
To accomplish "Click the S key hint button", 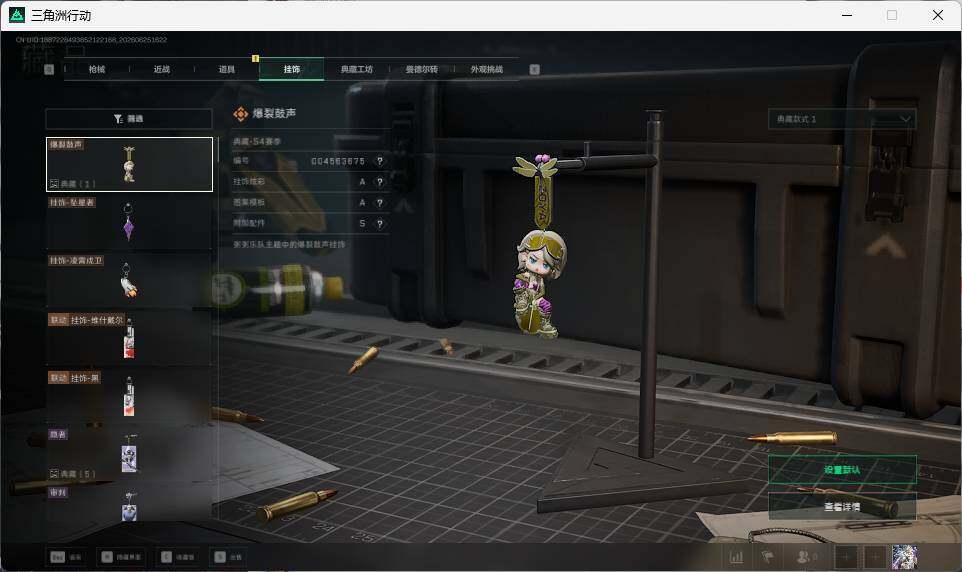I will pyautogui.click(x=228, y=557).
